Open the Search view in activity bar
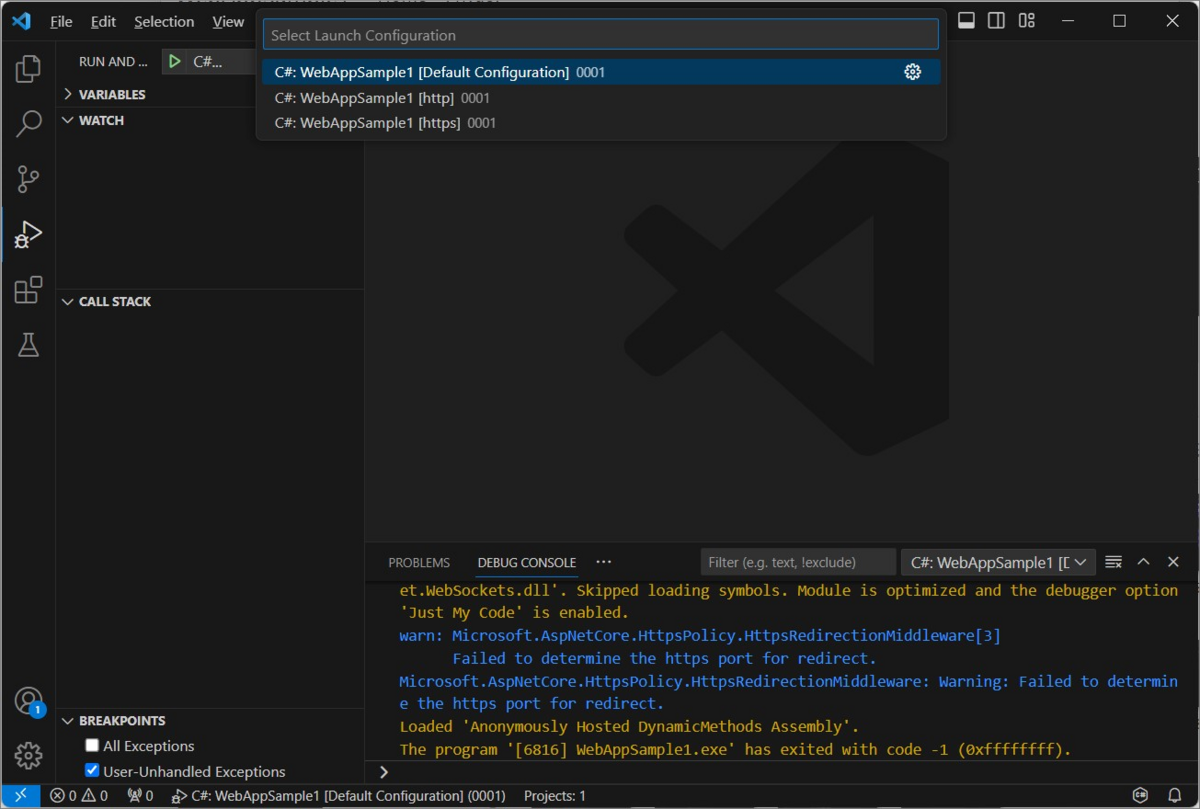The height and width of the screenshot is (809, 1200). (x=28, y=124)
